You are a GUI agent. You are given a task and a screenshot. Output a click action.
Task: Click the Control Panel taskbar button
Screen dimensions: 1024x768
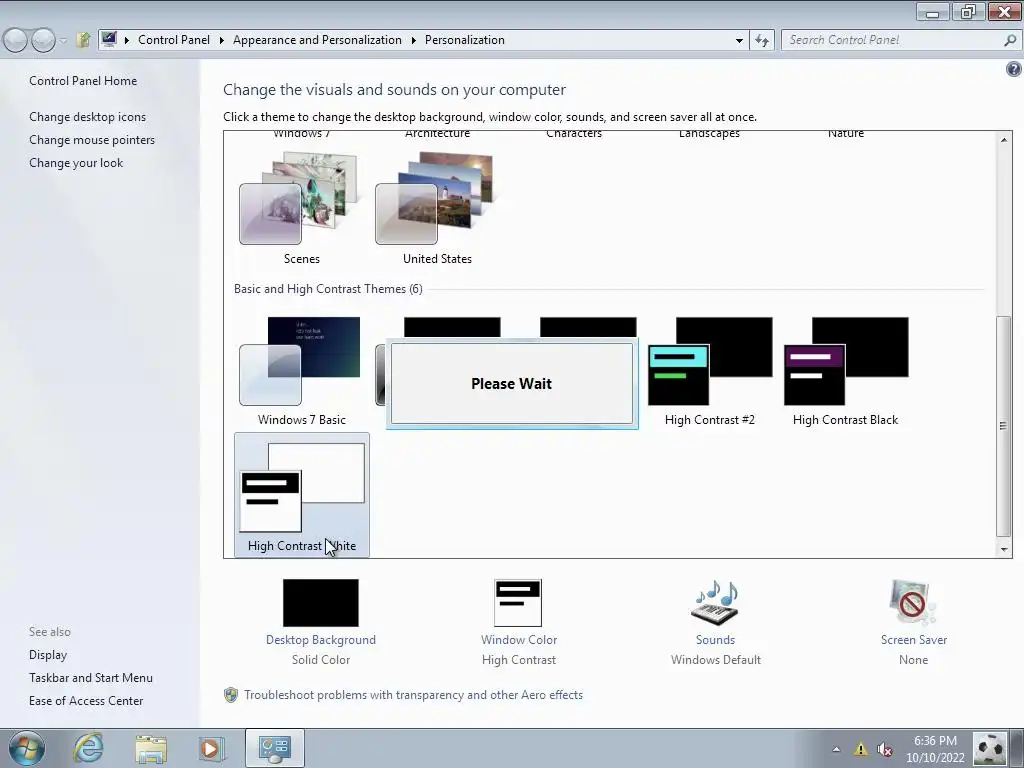click(274, 748)
